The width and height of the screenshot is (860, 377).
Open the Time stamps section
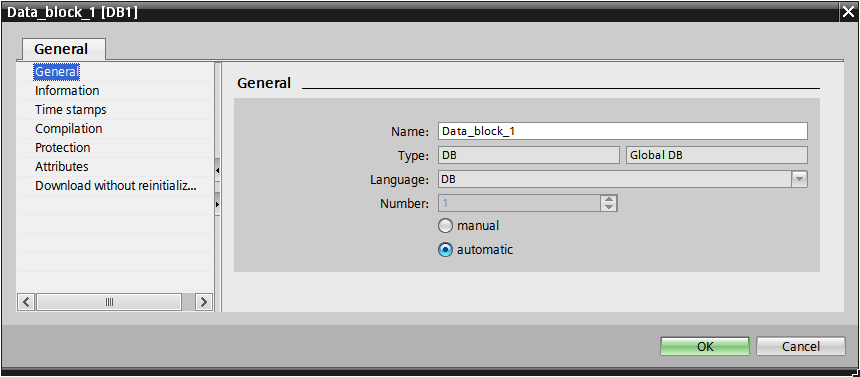71,110
